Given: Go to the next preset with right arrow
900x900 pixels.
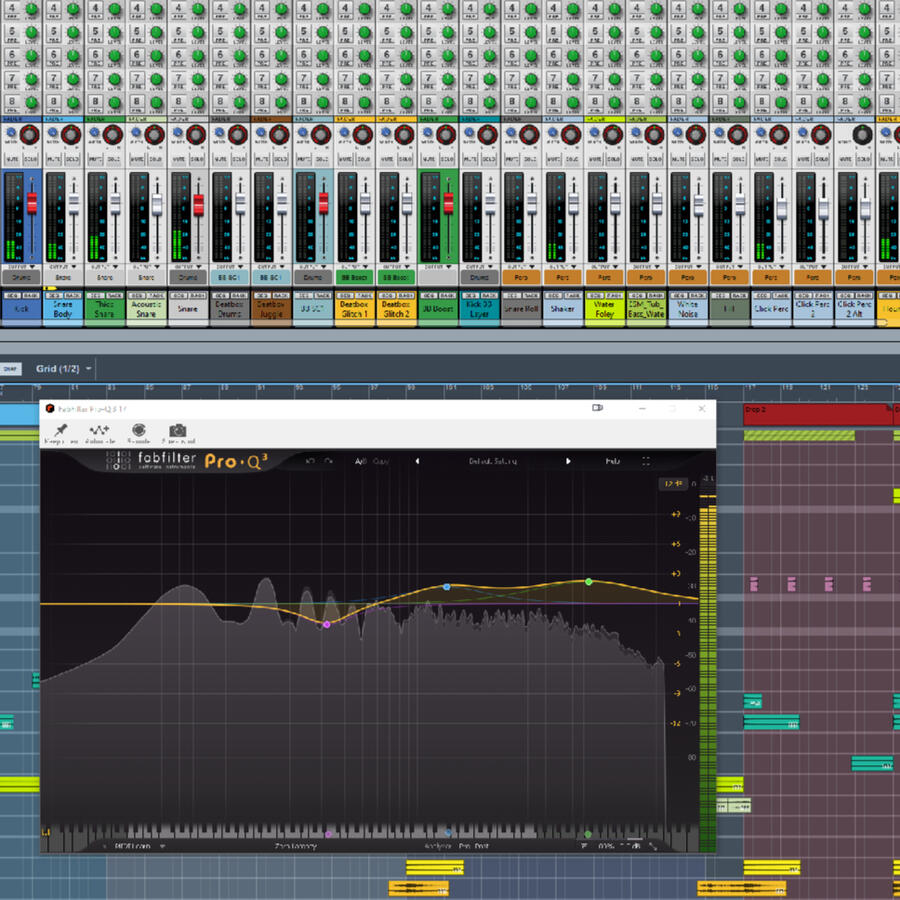Looking at the screenshot, I should point(568,461).
